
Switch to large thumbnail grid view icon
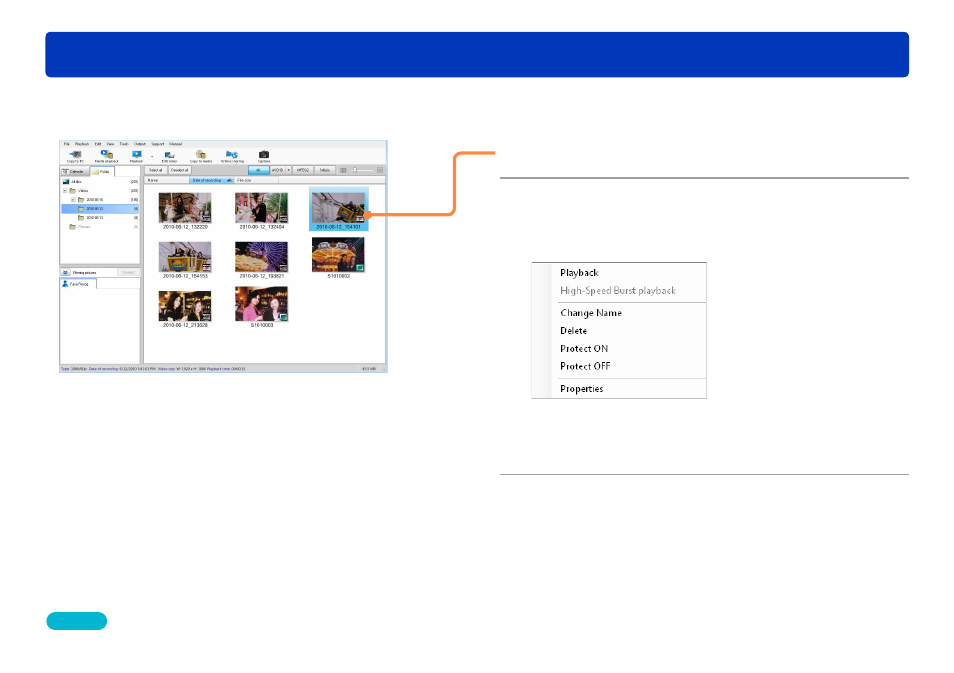[x=380, y=170]
